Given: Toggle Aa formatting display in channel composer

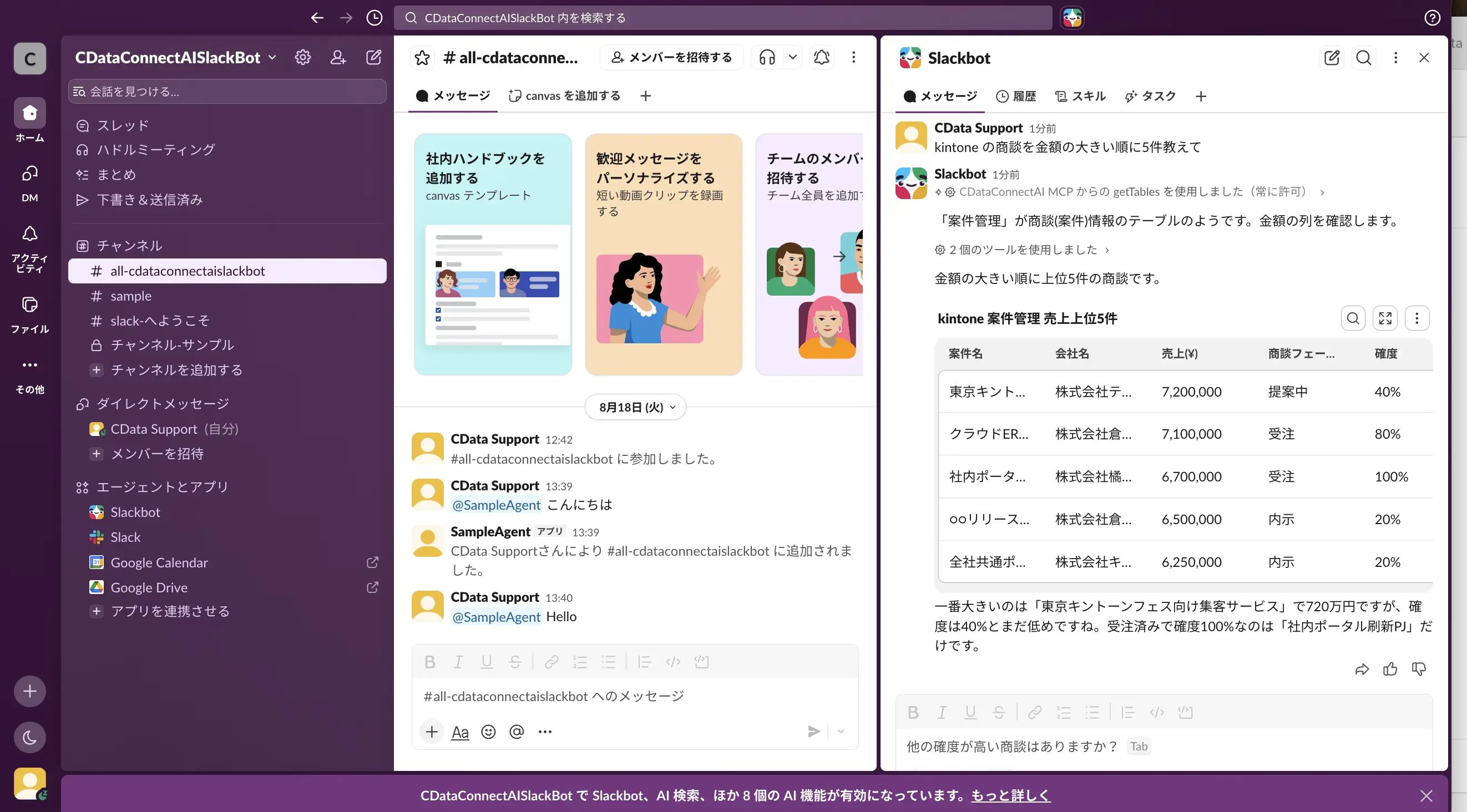Looking at the screenshot, I should (459, 732).
